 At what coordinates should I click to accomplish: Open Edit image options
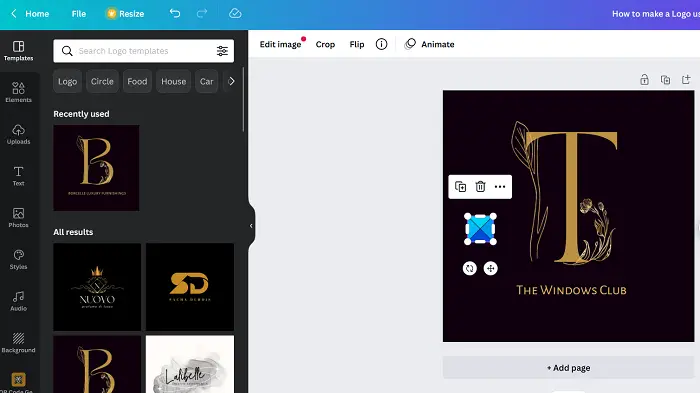[x=280, y=44]
